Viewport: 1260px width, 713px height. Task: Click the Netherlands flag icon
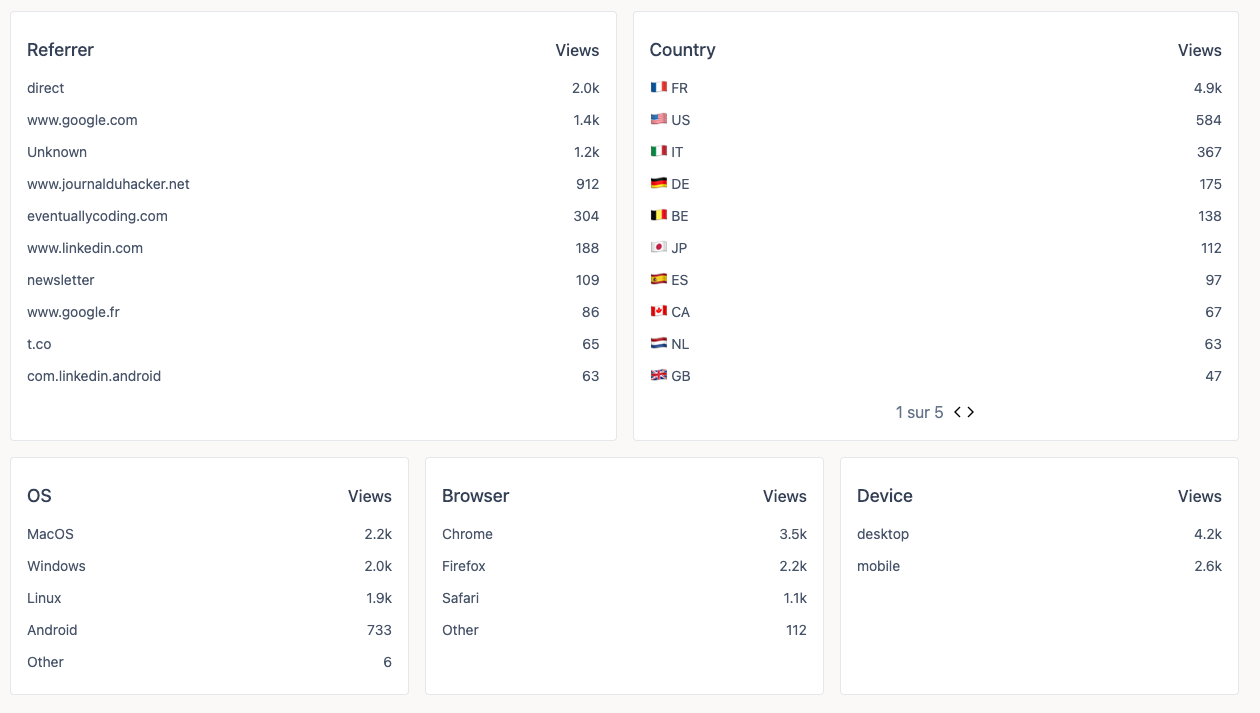click(657, 344)
